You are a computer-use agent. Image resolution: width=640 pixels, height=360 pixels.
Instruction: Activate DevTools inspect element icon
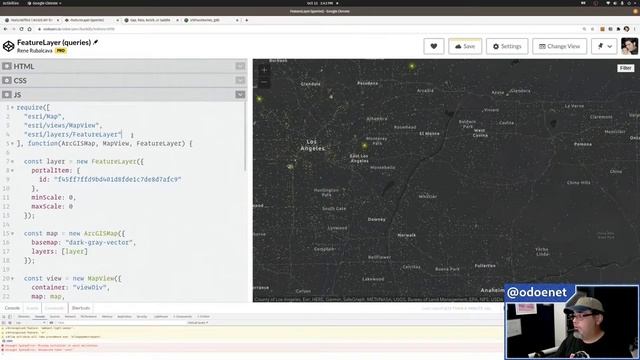coord(4,317)
